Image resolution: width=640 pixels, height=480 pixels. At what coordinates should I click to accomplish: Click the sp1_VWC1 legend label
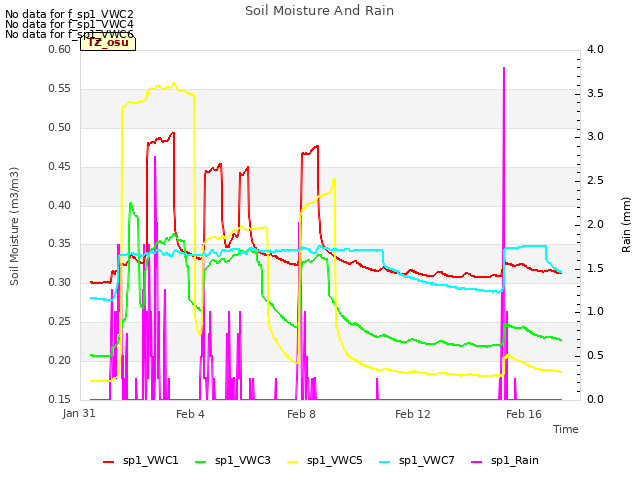pos(151,460)
